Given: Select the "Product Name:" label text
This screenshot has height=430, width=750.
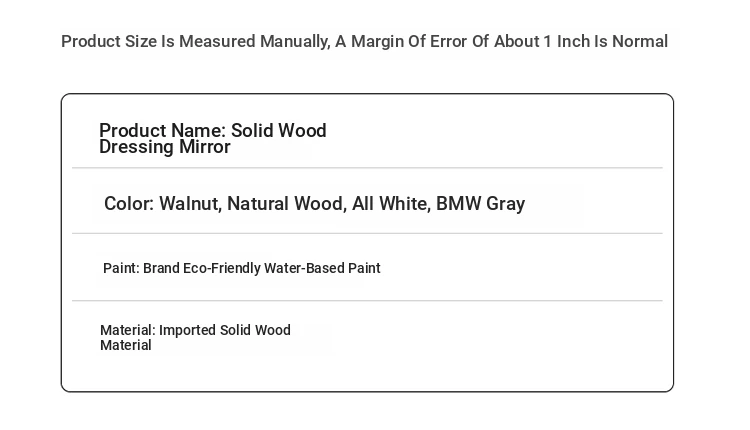Looking at the screenshot, I should [x=162, y=130].
